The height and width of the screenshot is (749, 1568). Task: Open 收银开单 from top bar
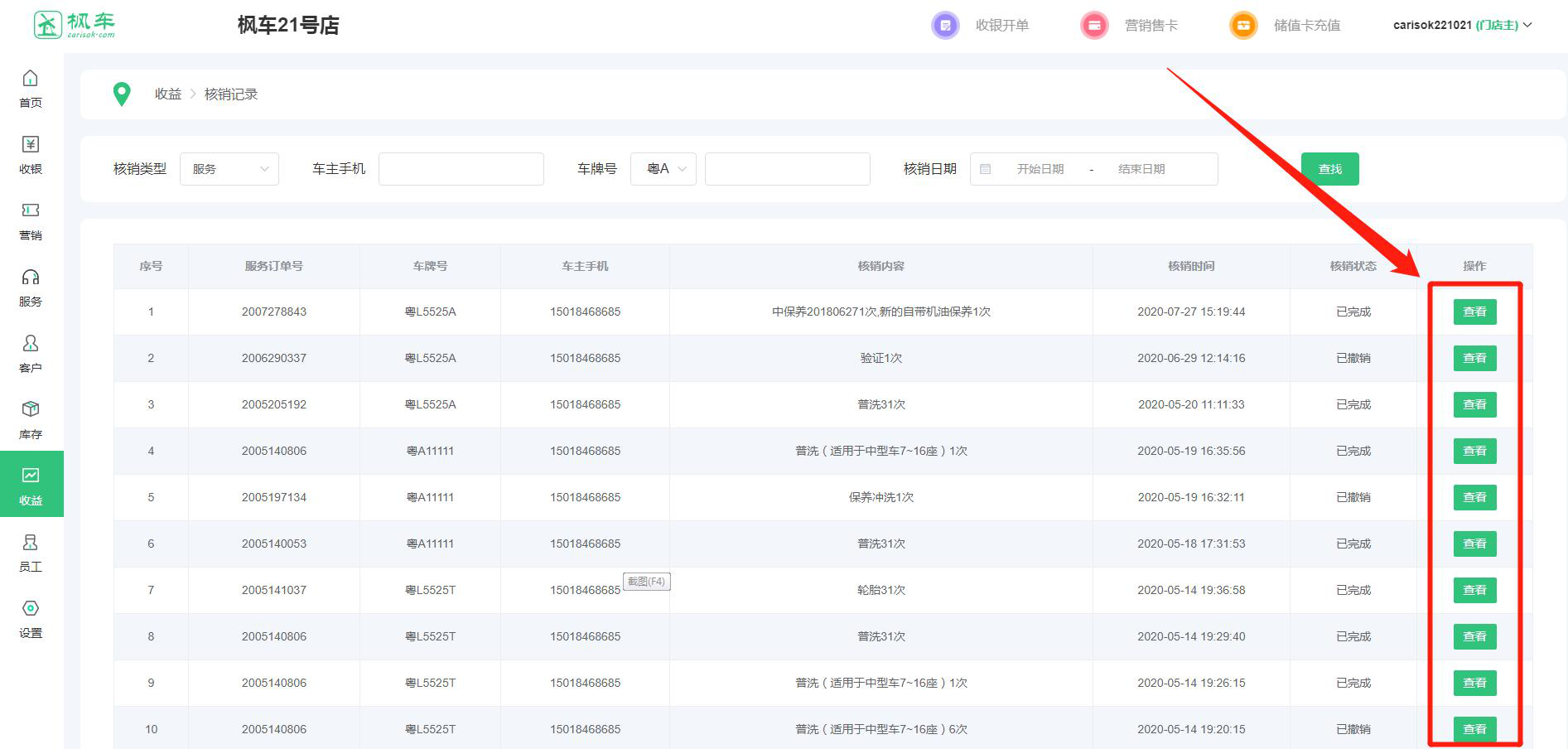[x=1002, y=26]
